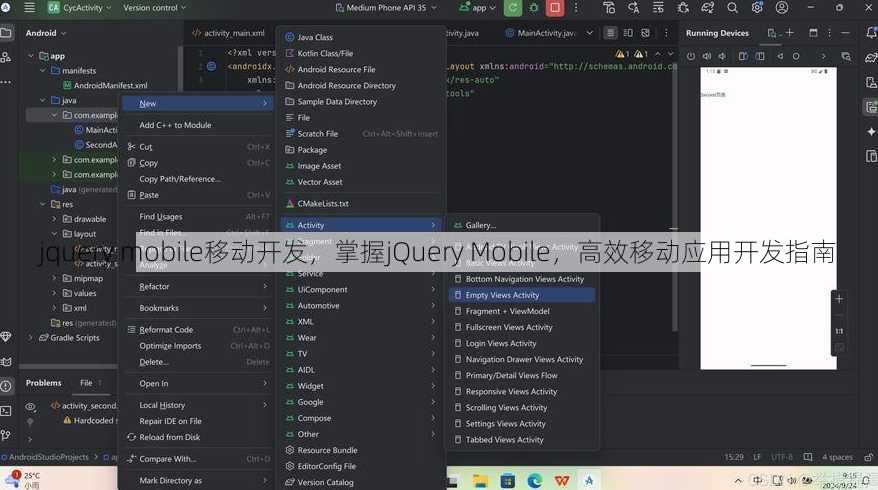Open the Version control dropdown
Image resolution: width=878 pixels, height=490 pixels.
[x=155, y=8]
